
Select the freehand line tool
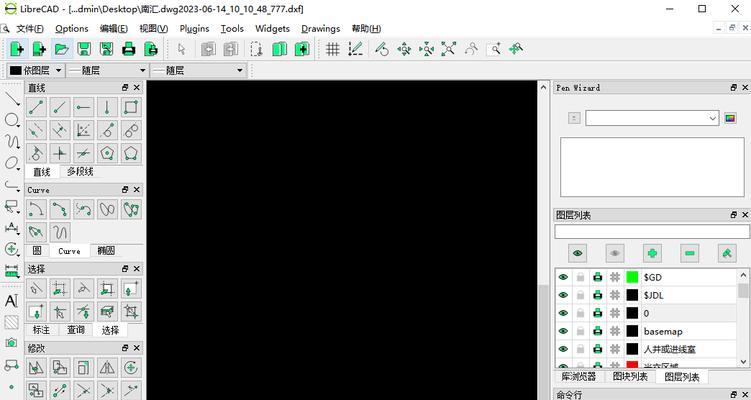60,233
